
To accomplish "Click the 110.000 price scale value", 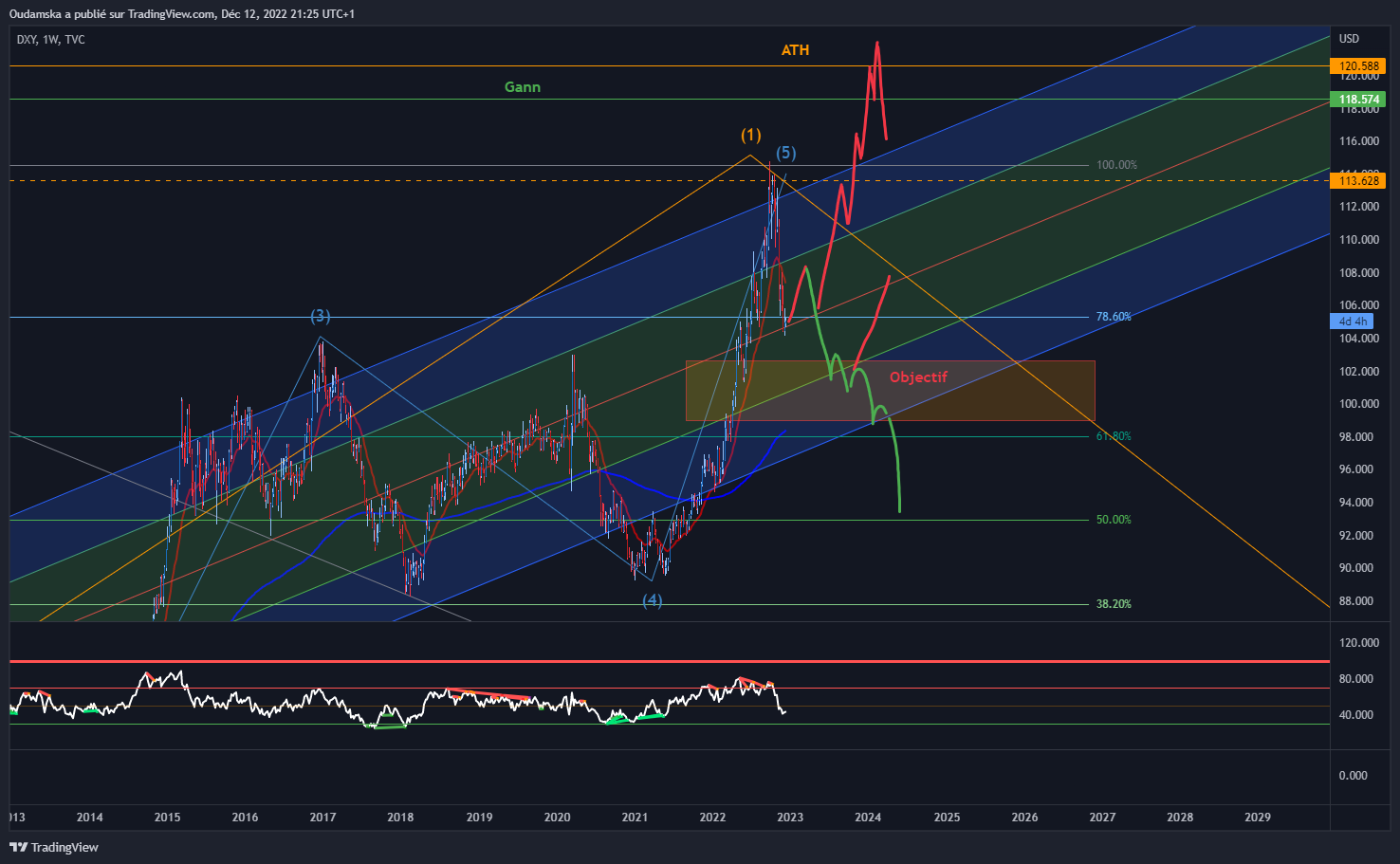I will [x=1358, y=240].
